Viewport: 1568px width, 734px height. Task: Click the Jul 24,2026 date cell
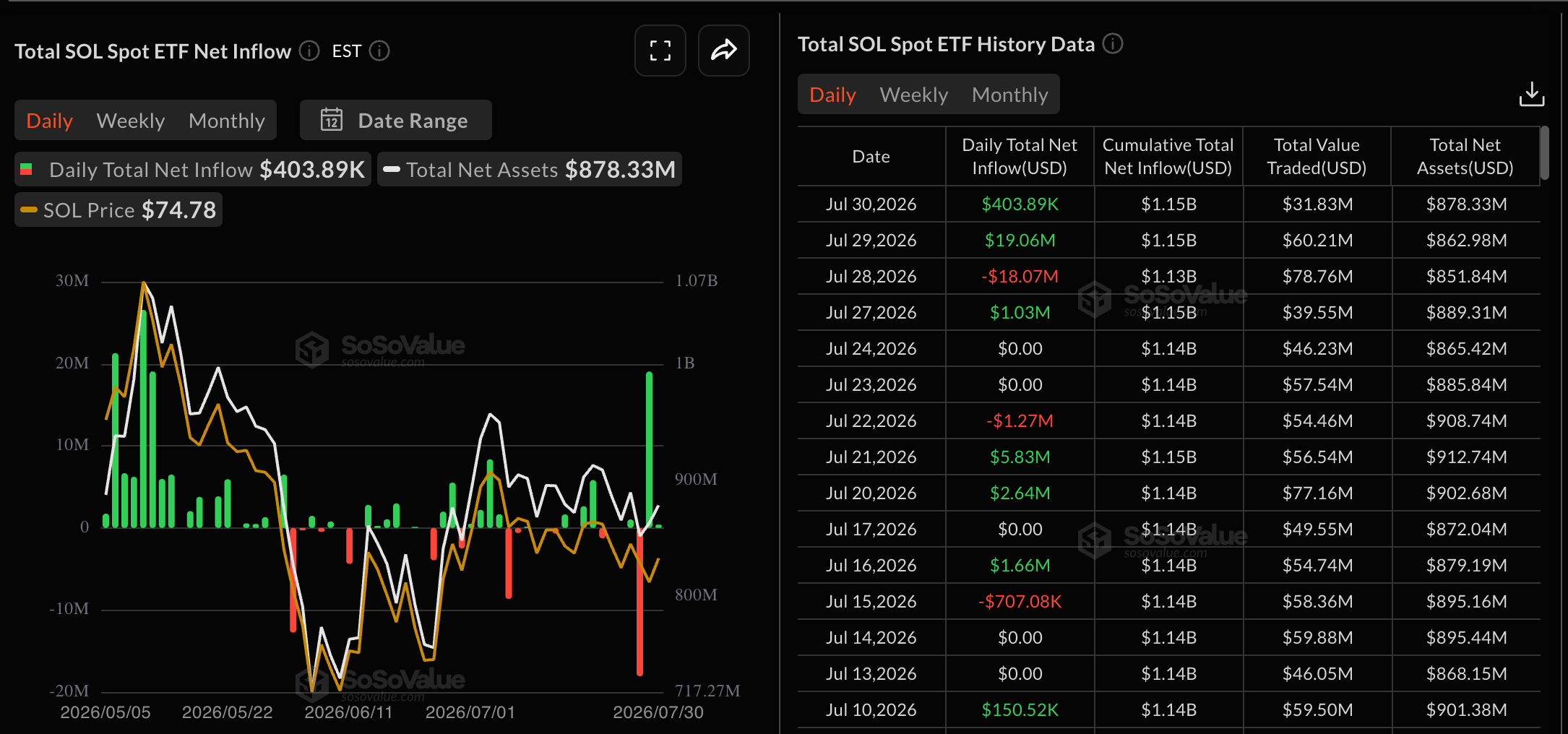(x=871, y=349)
